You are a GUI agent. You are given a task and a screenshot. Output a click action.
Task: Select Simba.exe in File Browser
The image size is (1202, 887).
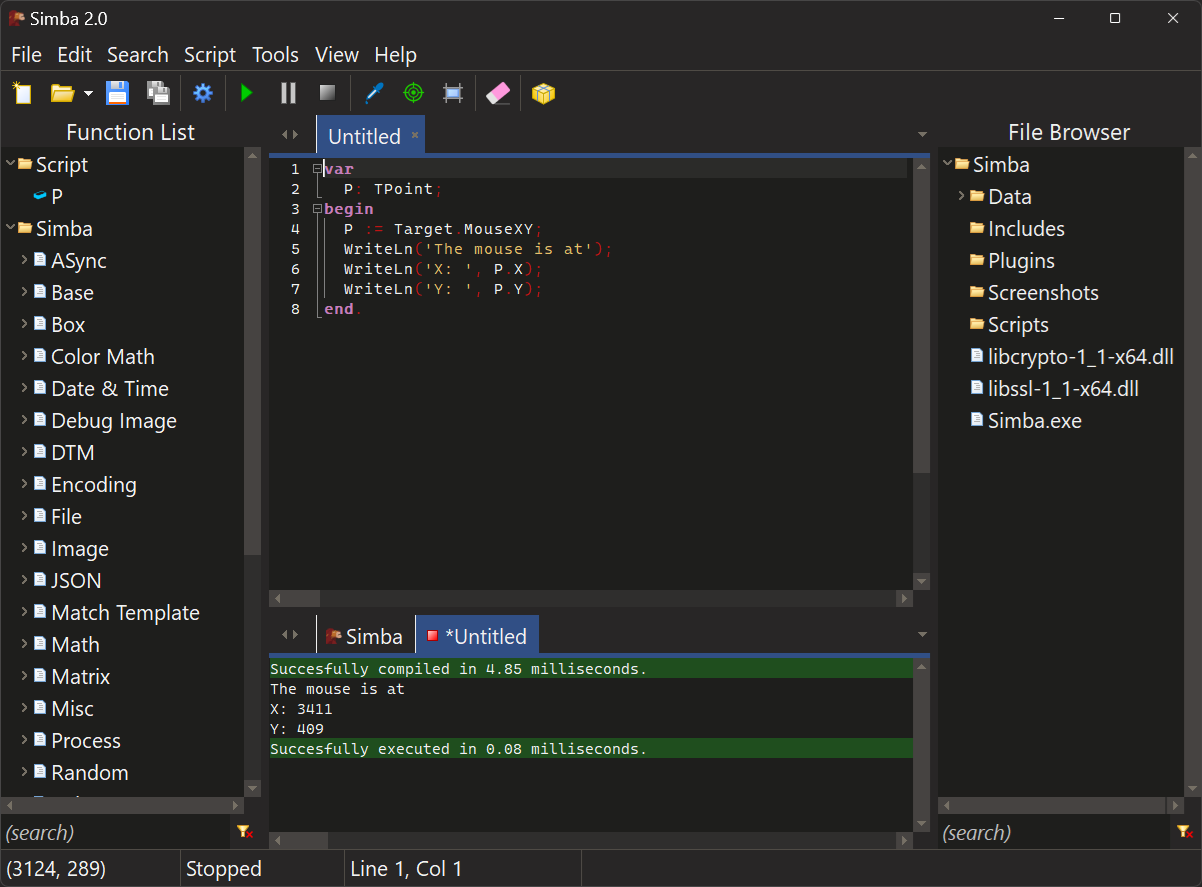1034,420
